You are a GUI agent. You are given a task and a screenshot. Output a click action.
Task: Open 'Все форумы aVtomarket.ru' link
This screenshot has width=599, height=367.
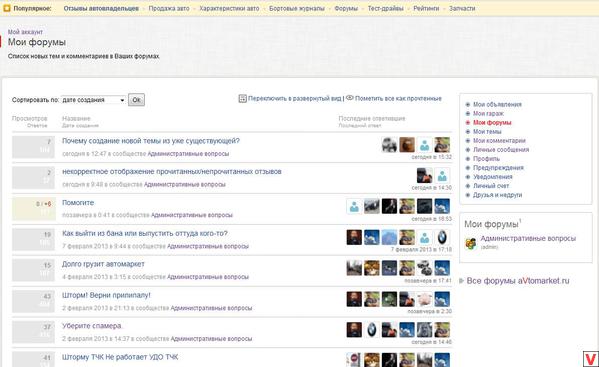(x=518, y=281)
